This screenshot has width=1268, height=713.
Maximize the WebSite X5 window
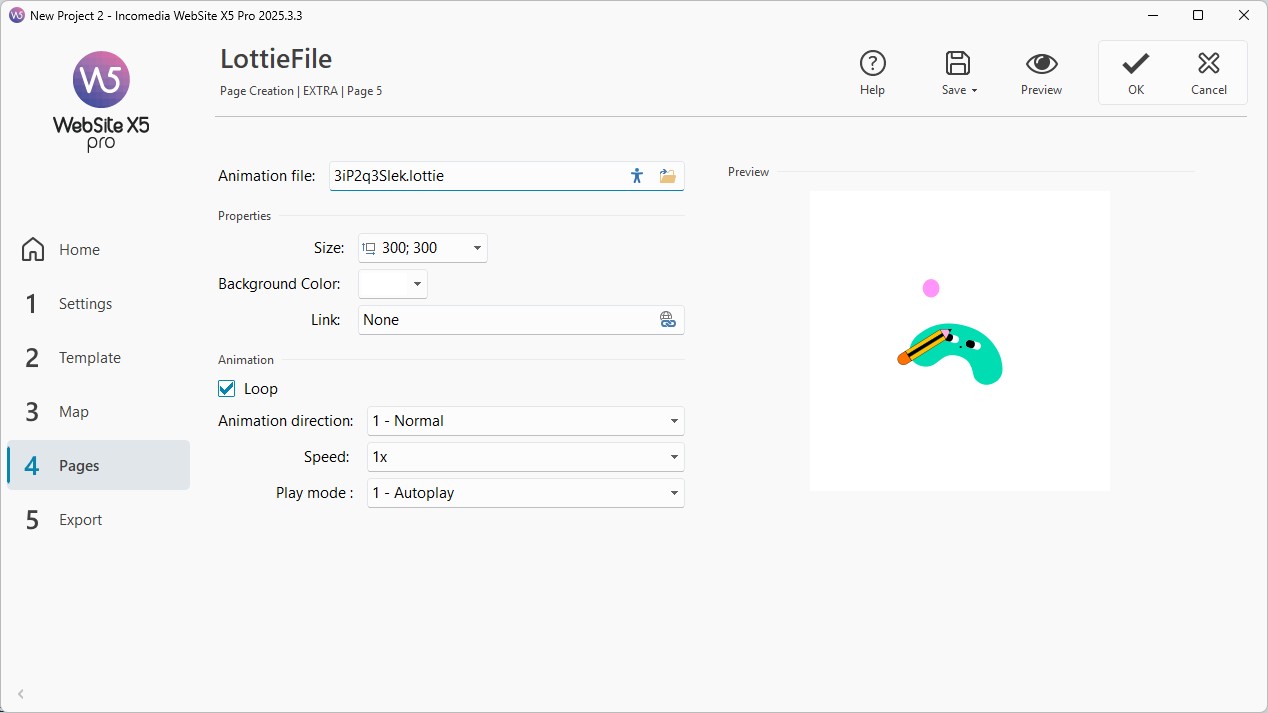1198,16
